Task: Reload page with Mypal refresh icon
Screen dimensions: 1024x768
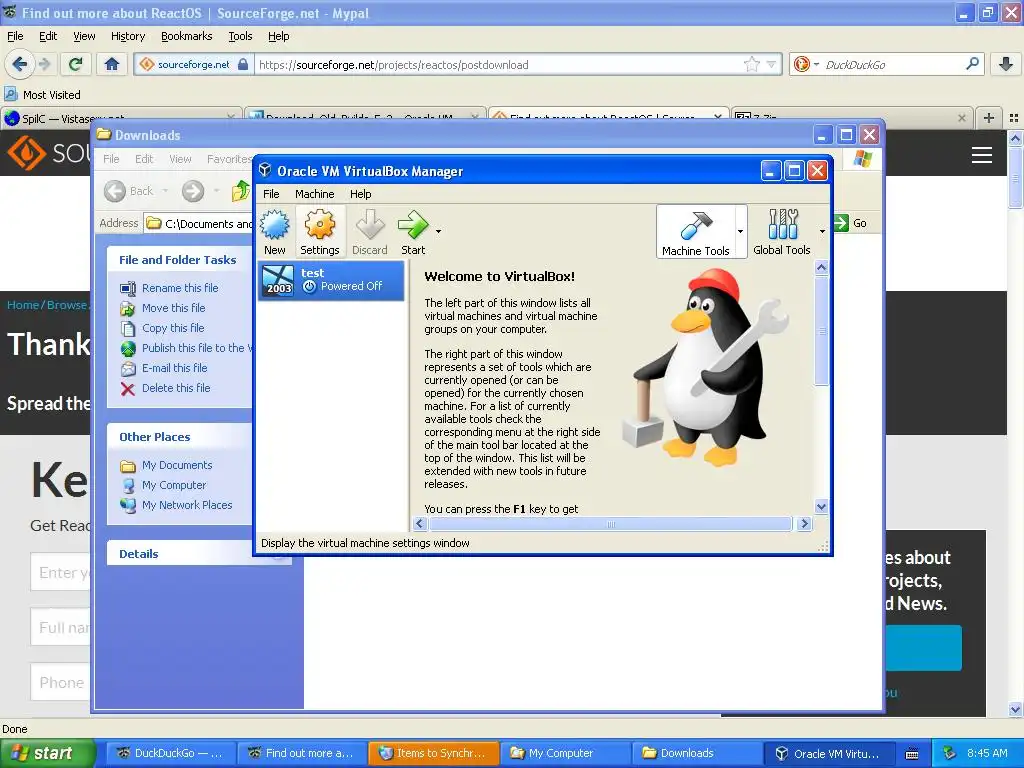Action: click(x=76, y=64)
